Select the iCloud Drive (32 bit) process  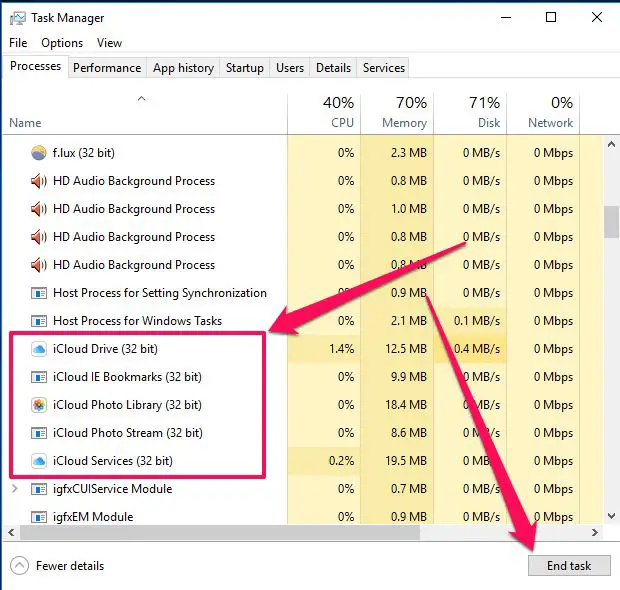[105, 349]
